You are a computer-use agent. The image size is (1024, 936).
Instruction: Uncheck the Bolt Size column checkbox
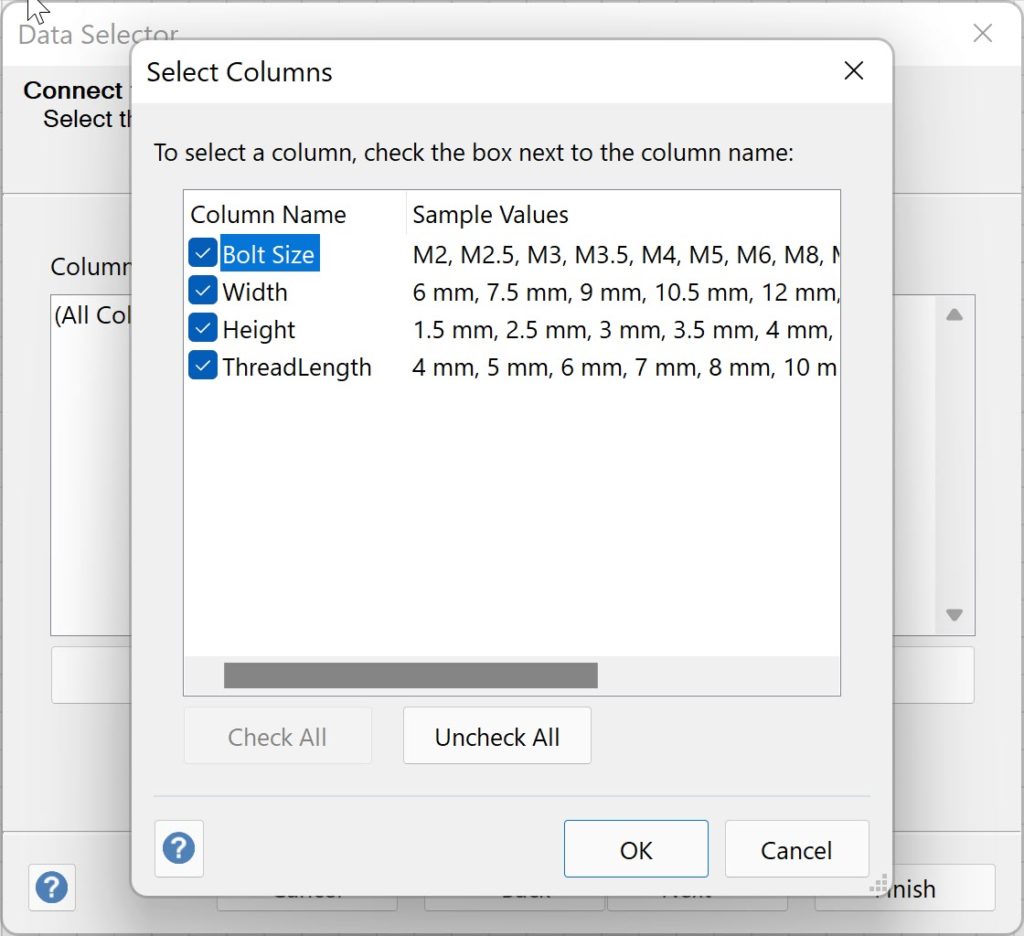pos(203,254)
